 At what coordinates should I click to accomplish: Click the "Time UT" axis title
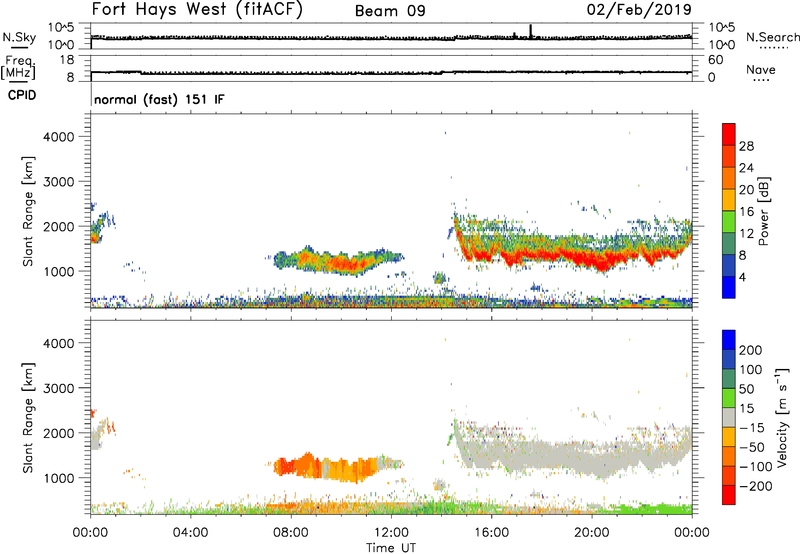click(391, 548)
